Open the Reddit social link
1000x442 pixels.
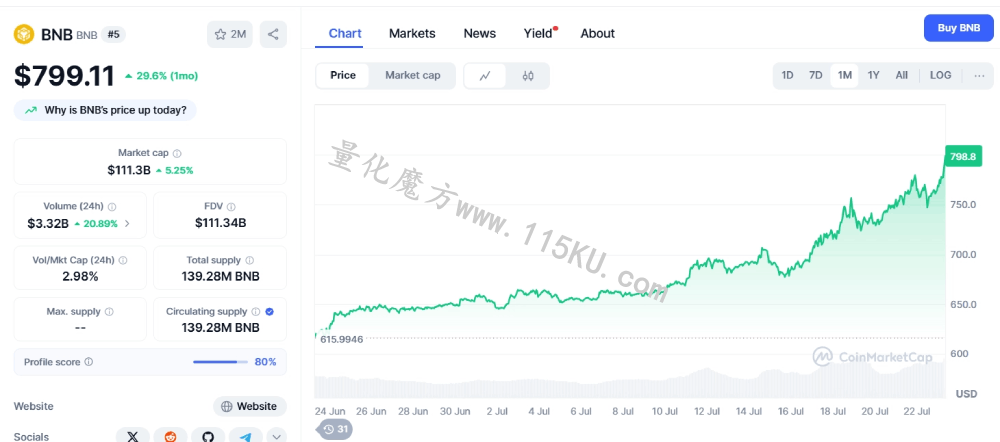pos(170,436)
